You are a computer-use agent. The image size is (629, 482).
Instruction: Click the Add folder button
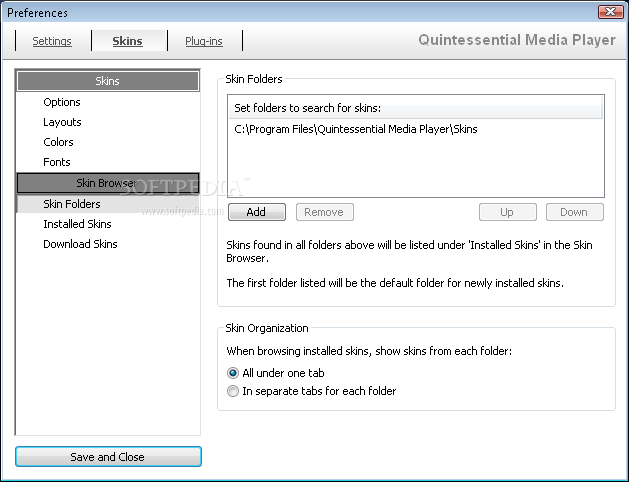[257, 212]
